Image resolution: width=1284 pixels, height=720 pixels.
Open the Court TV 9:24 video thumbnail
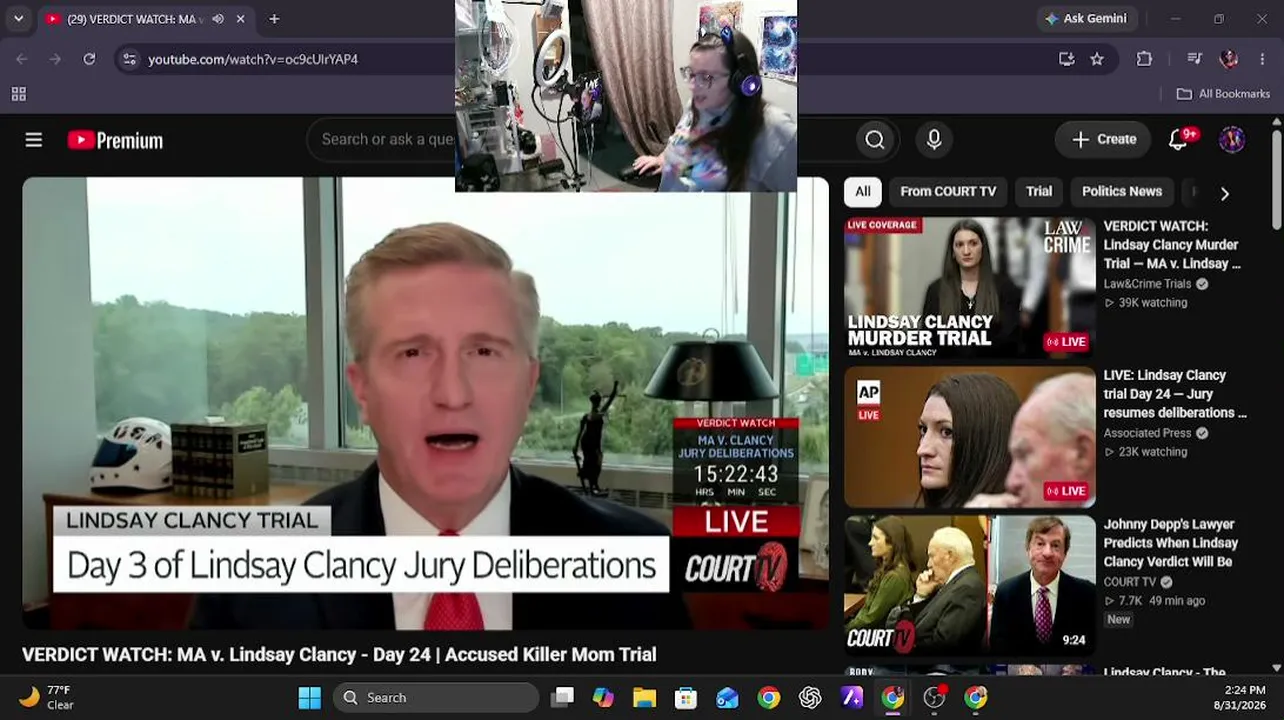(x=970, y=586)
